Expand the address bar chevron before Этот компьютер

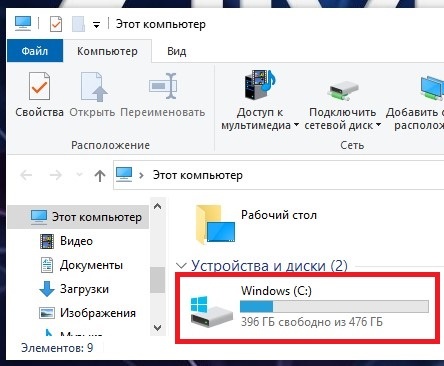(141, 175)
